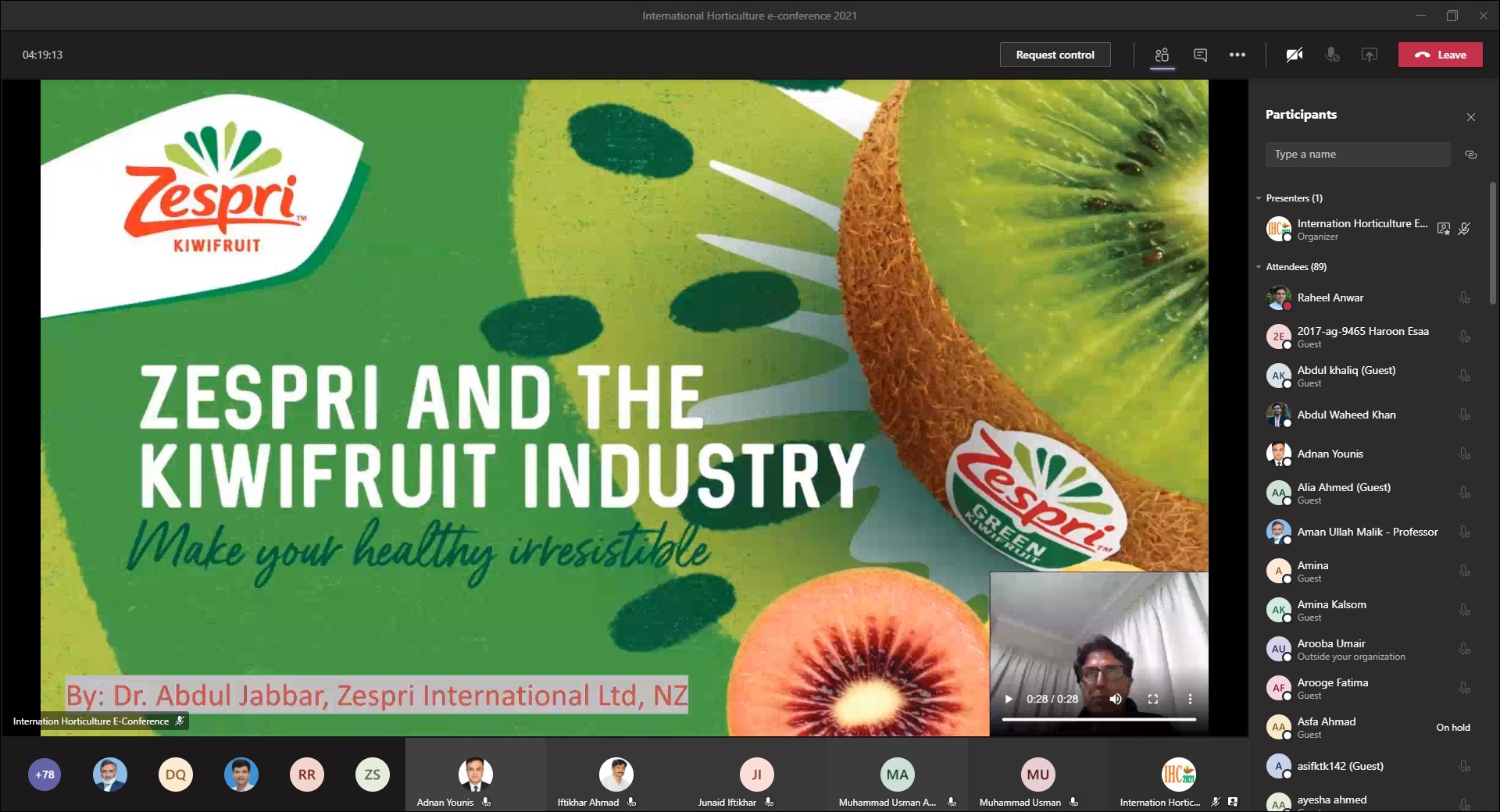Viewport: 1500px width, 812px height.
Task: Click the Type a name field
Action: 1358,155
